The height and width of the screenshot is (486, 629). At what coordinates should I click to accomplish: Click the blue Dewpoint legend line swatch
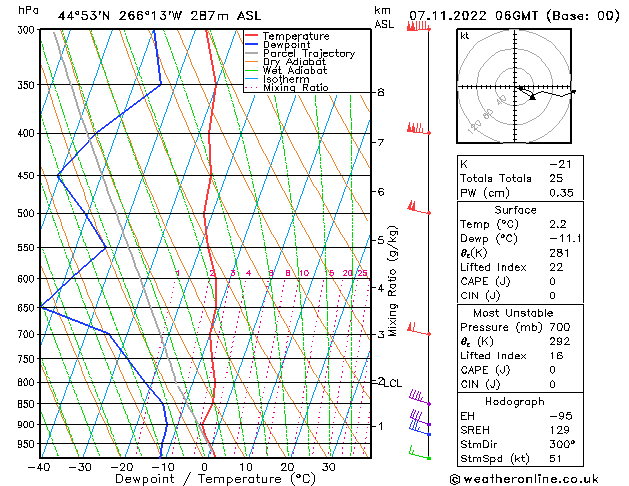point(252,44)
